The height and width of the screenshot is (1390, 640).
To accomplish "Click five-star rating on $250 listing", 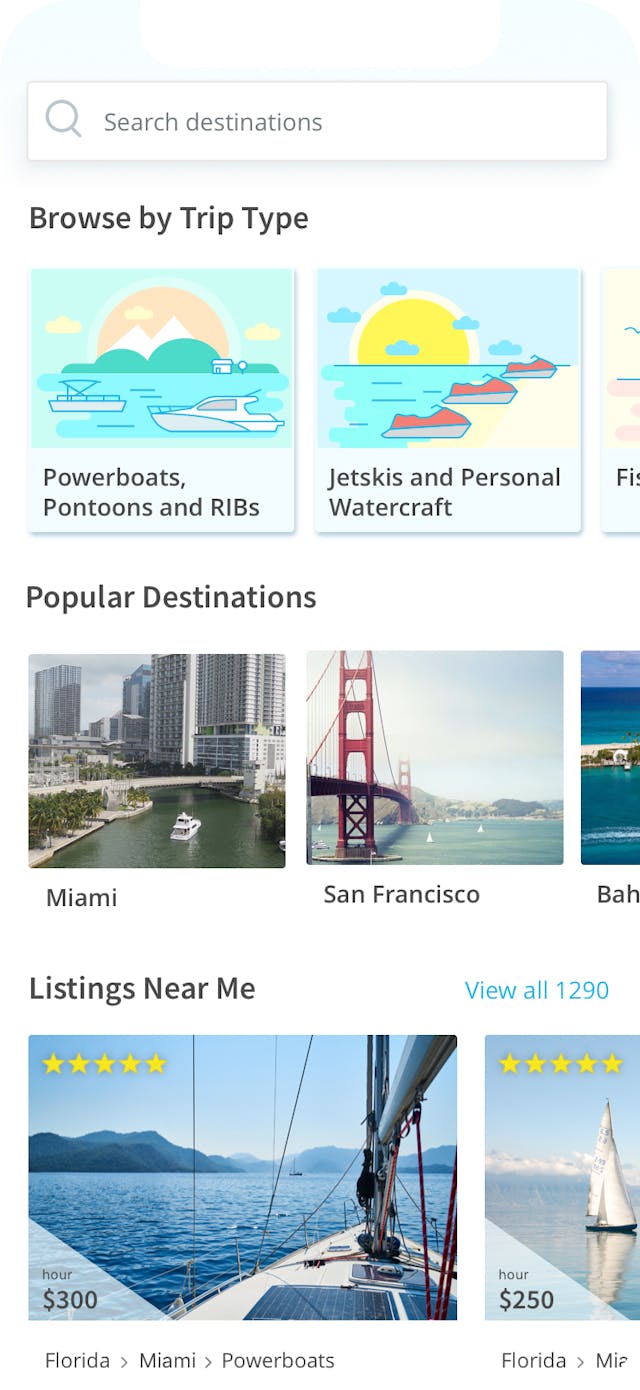I will pos(560,1063).
